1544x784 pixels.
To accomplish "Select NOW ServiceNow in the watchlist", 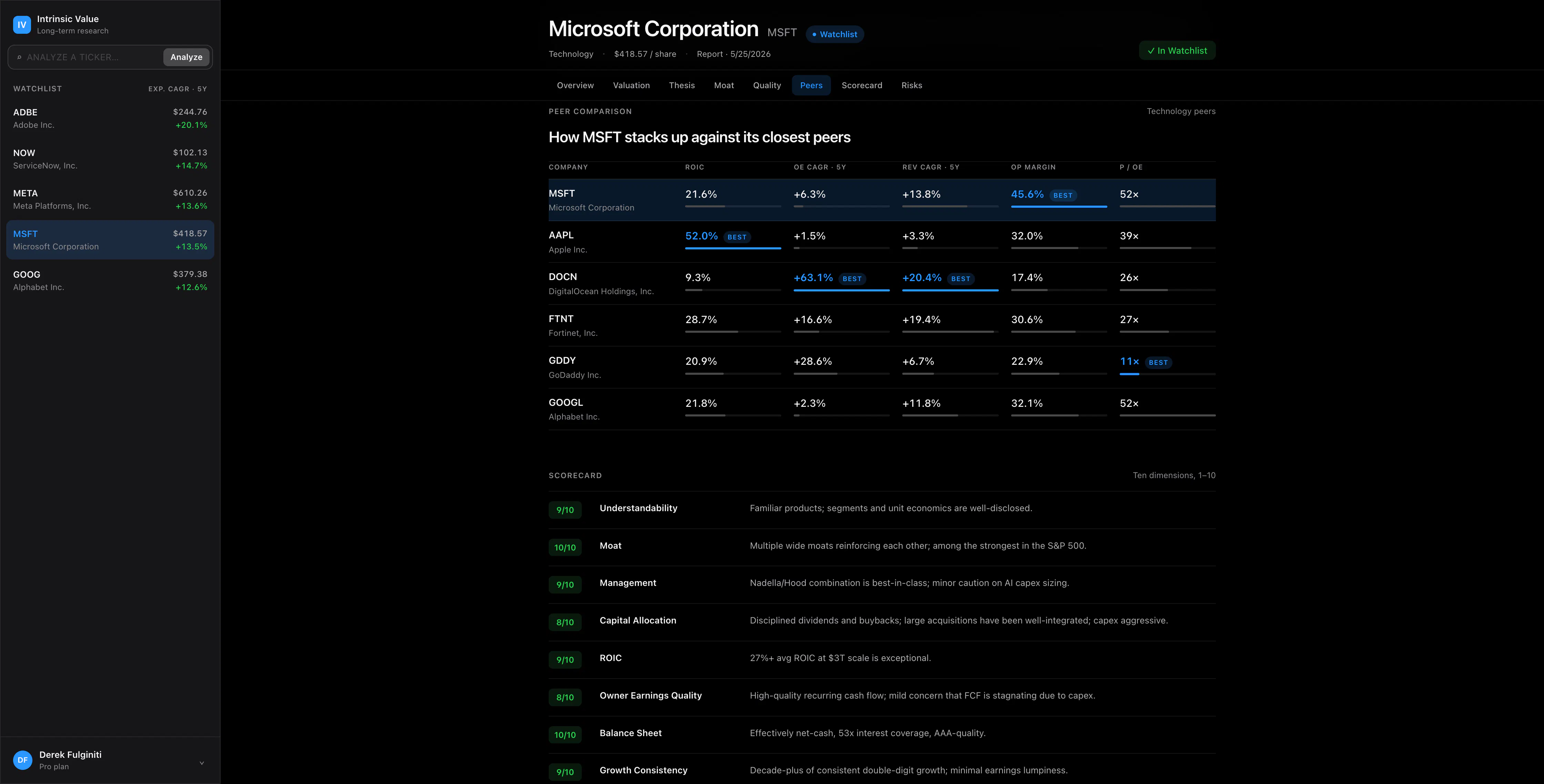I will tap(110, 159).
